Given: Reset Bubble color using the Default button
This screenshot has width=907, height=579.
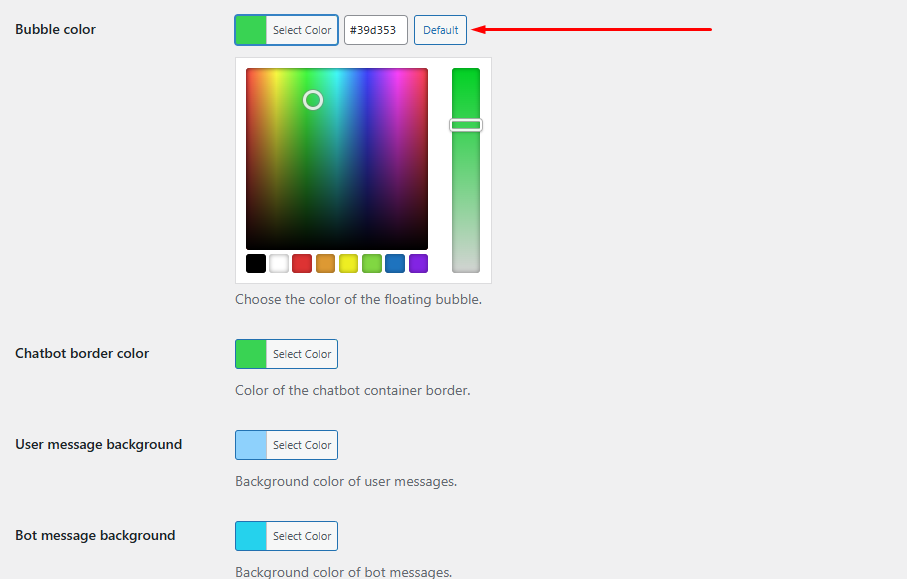Looking at the screenshot, I should [440, 29].
